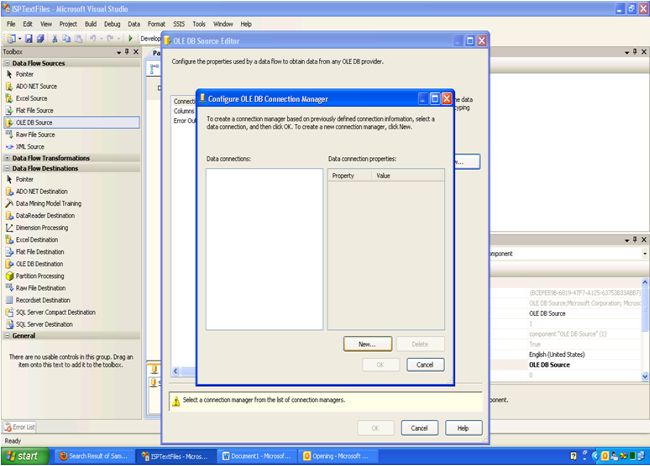The image size is (650, 466).
Task: Cancel the OLE DB Source Editor
Action: [x=419, y=428]
